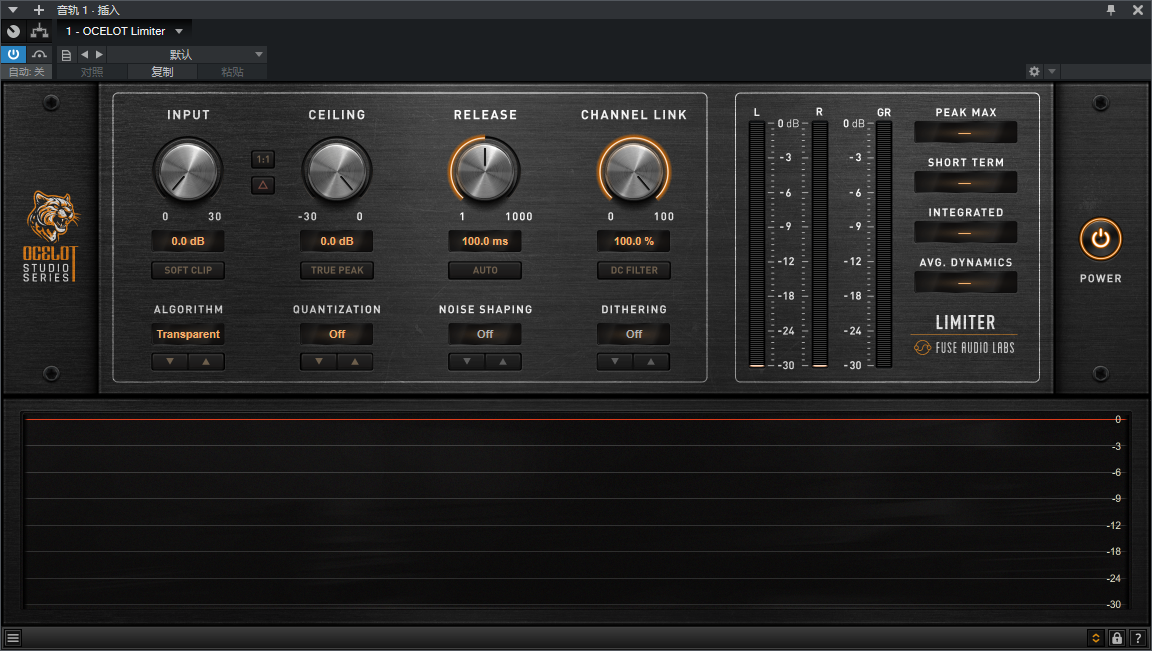Click the RELEASE knob
The image size is (1152, 651).
coord(485,171)
